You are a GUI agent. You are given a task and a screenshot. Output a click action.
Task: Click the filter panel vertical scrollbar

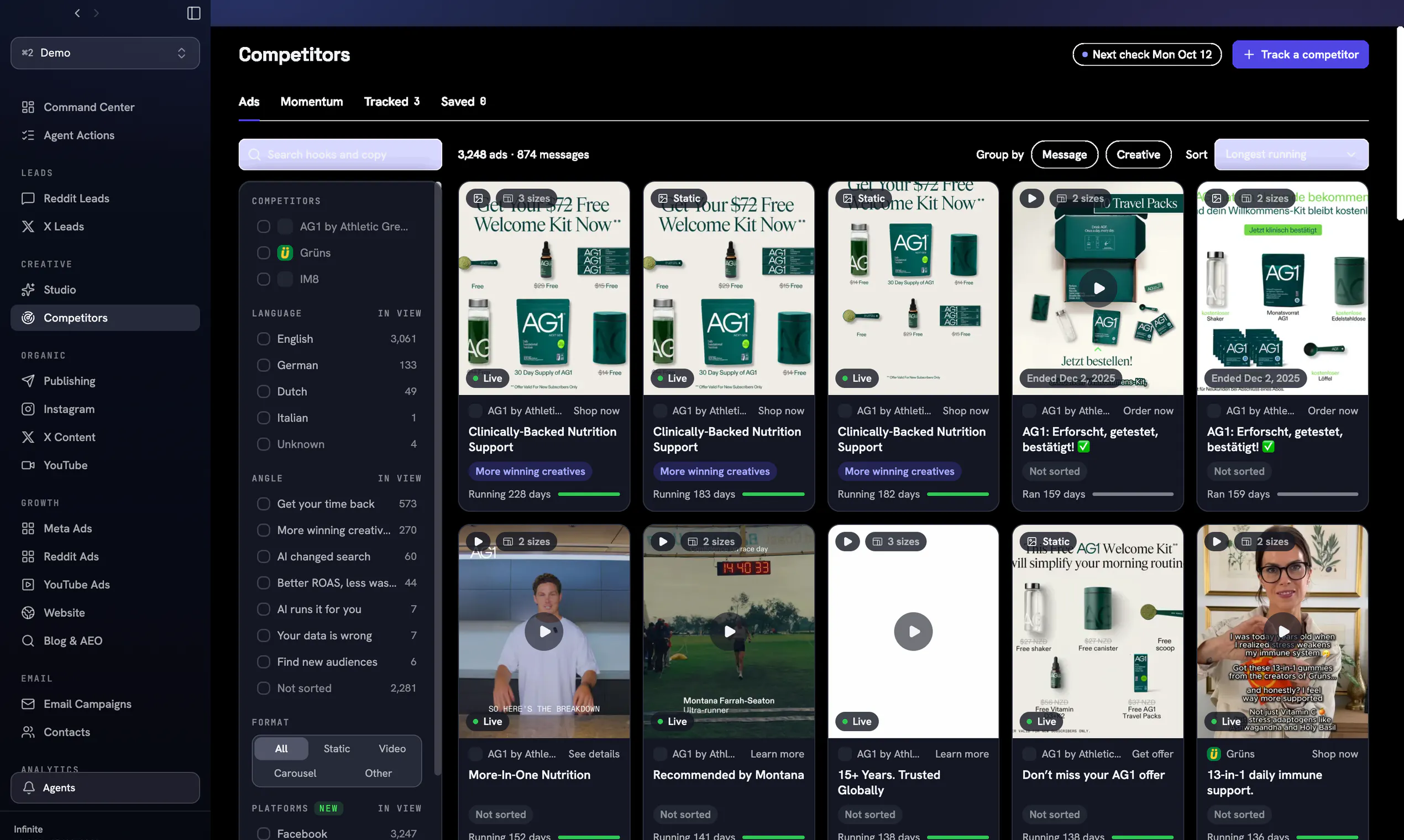(x=437, y=478)
